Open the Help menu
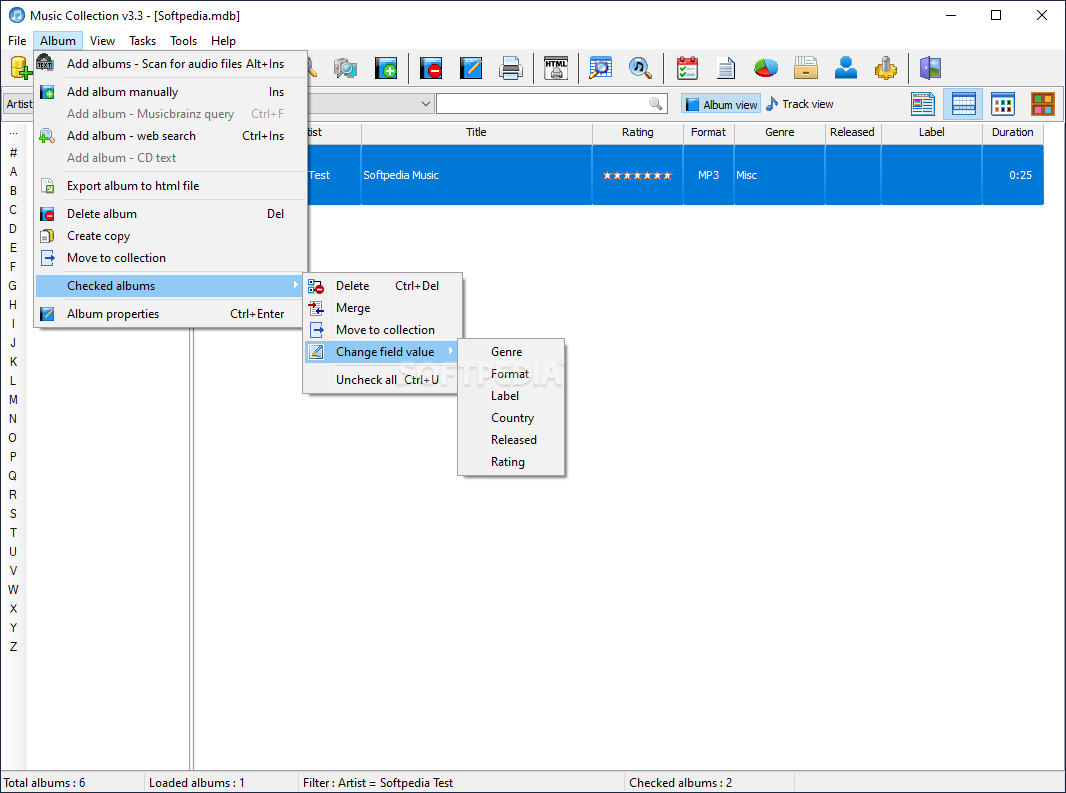 point(223,41)
